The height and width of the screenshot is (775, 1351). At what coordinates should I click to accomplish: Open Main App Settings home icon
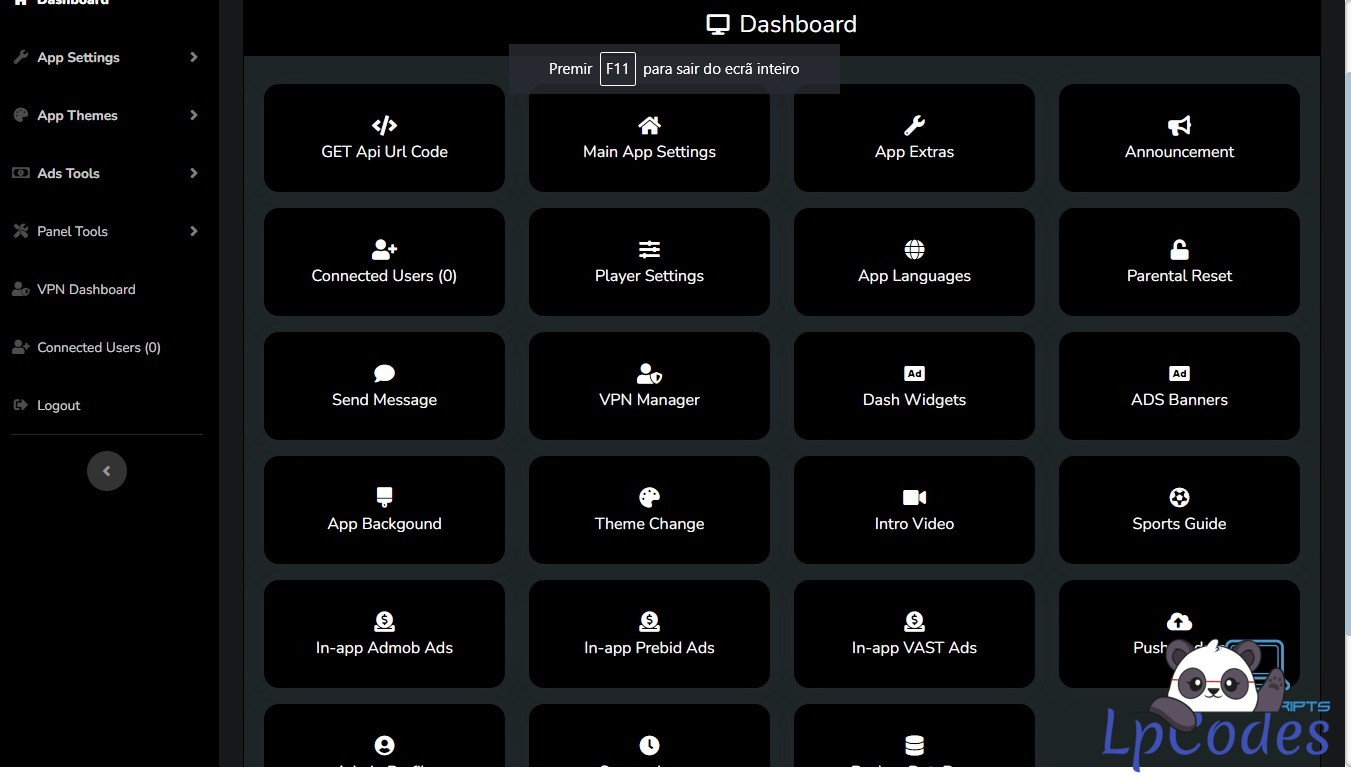coord(649,126)
